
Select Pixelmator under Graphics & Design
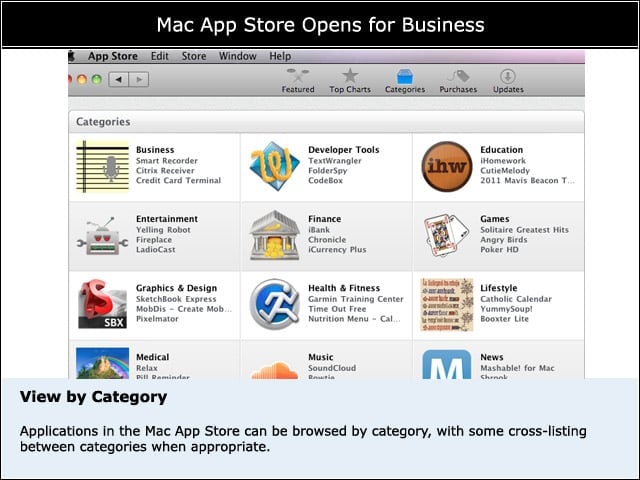[157, 319]
